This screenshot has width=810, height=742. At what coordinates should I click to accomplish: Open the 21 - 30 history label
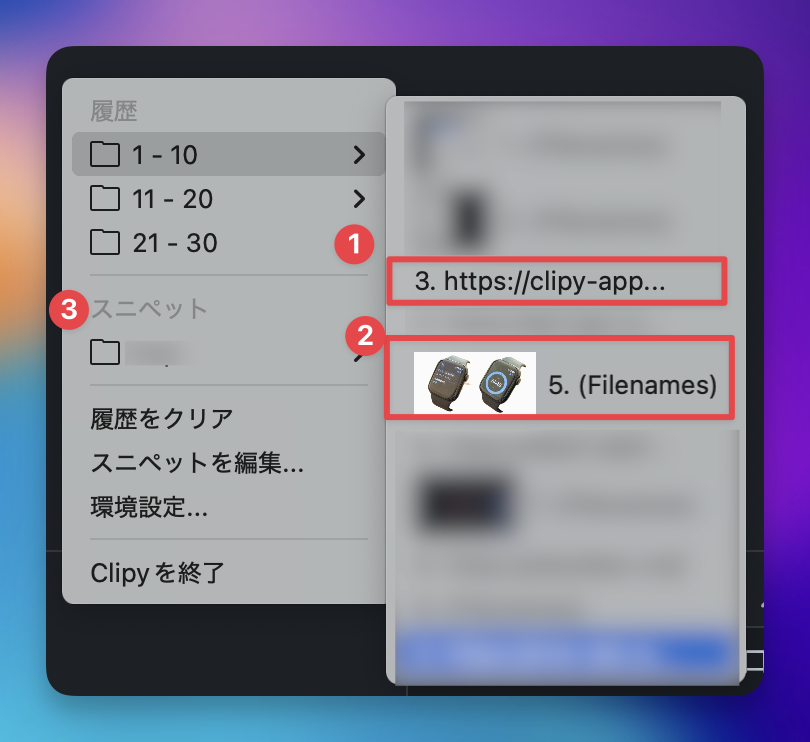pyautogui.click(x=175, y=243)
